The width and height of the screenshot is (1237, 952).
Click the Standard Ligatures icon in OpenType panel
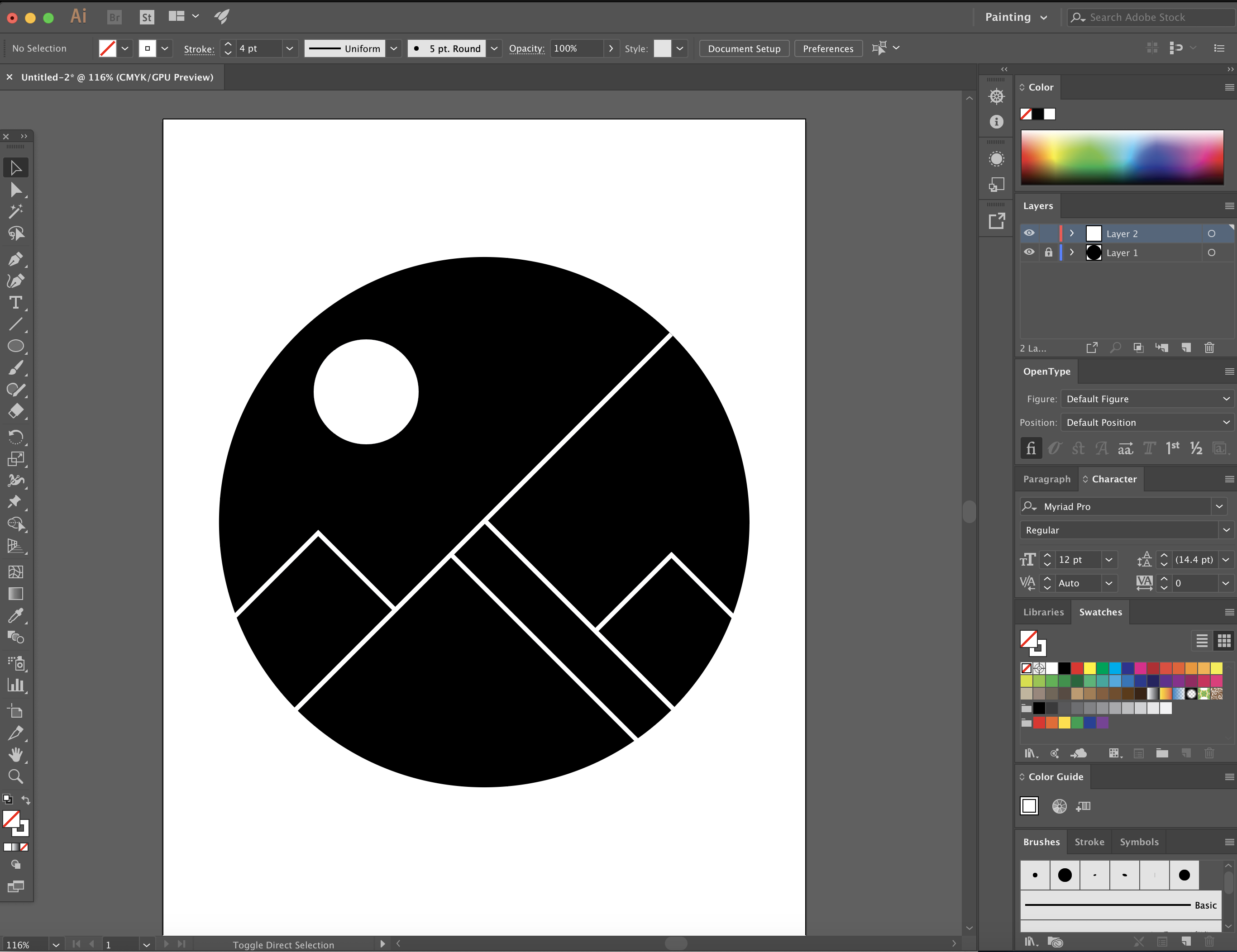(1031, 448)
